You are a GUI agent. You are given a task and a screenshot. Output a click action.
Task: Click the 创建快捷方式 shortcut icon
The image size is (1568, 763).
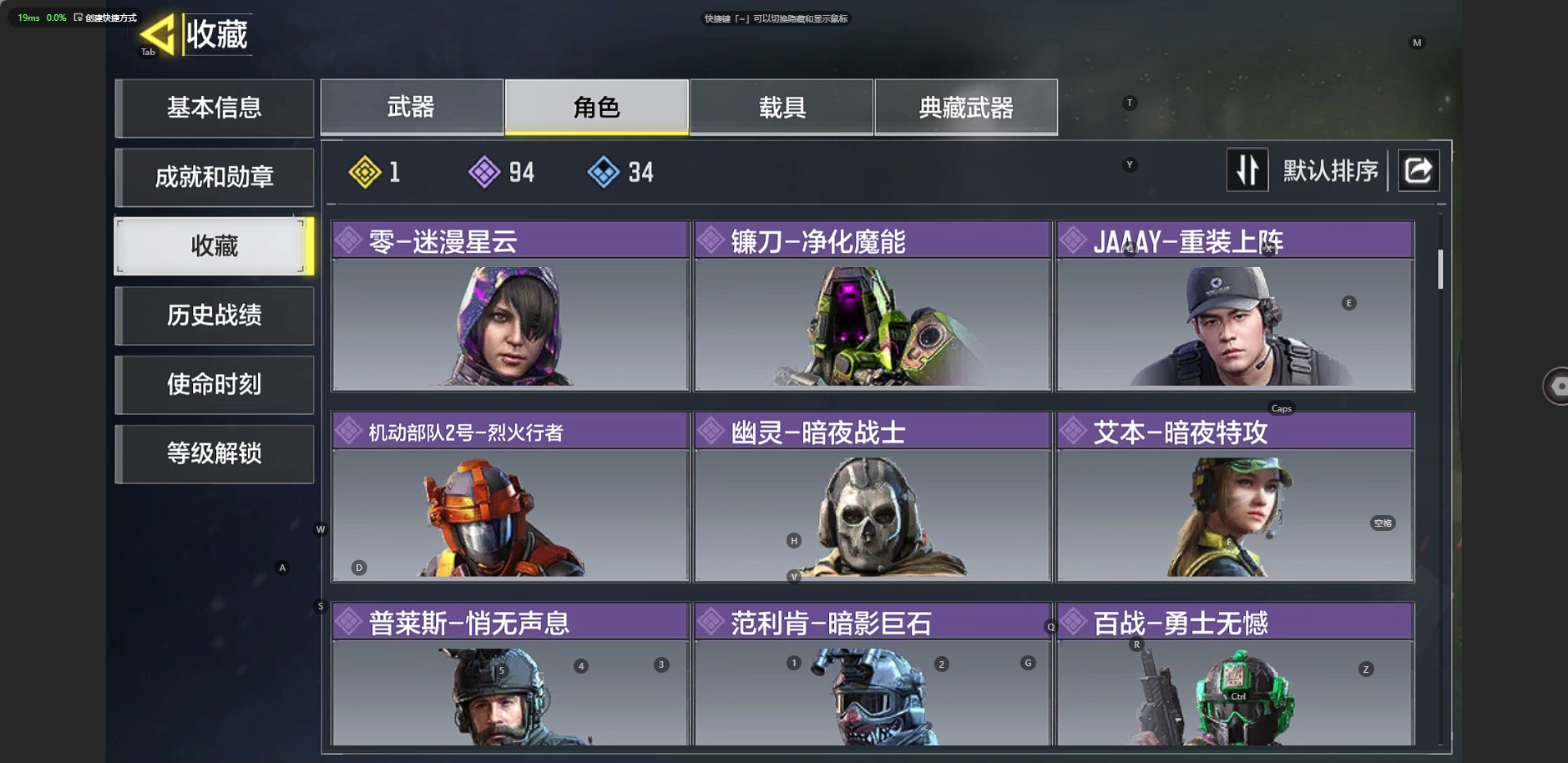78,18
